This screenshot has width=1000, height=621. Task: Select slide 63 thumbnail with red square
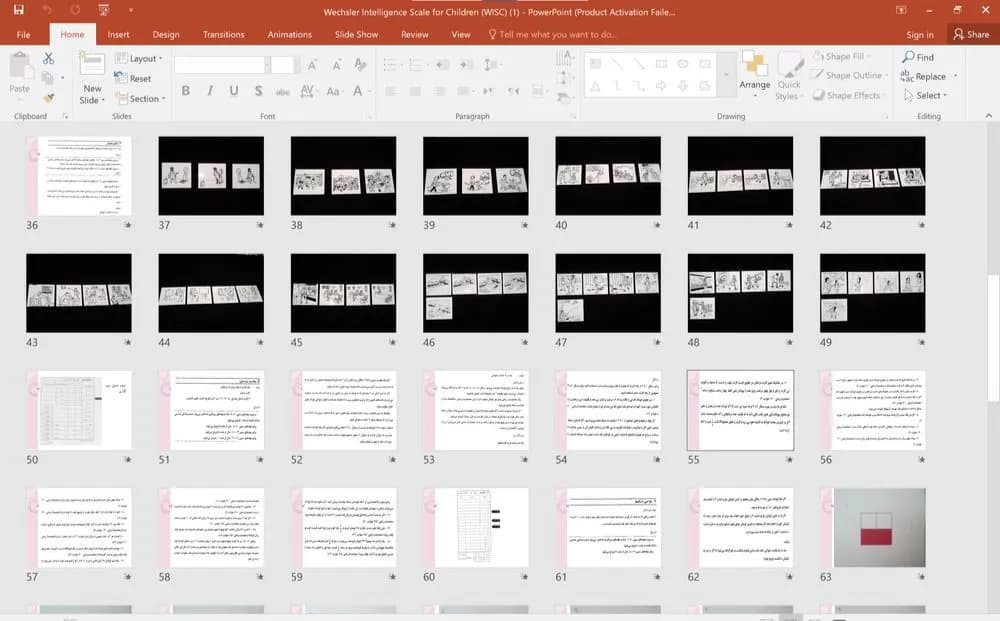pos(872,527)
